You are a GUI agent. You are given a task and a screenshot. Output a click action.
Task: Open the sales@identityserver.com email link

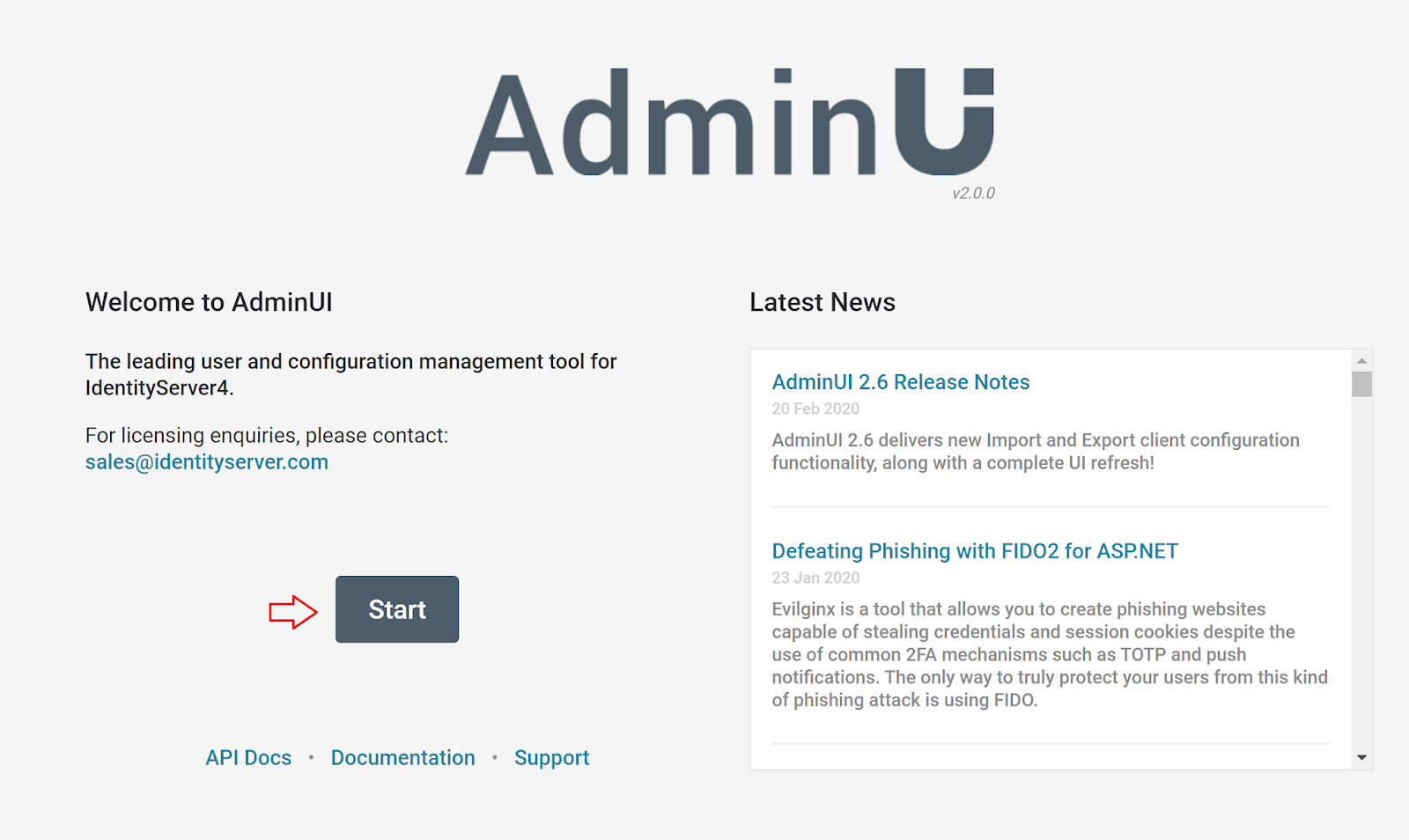(x=207, y=462)
